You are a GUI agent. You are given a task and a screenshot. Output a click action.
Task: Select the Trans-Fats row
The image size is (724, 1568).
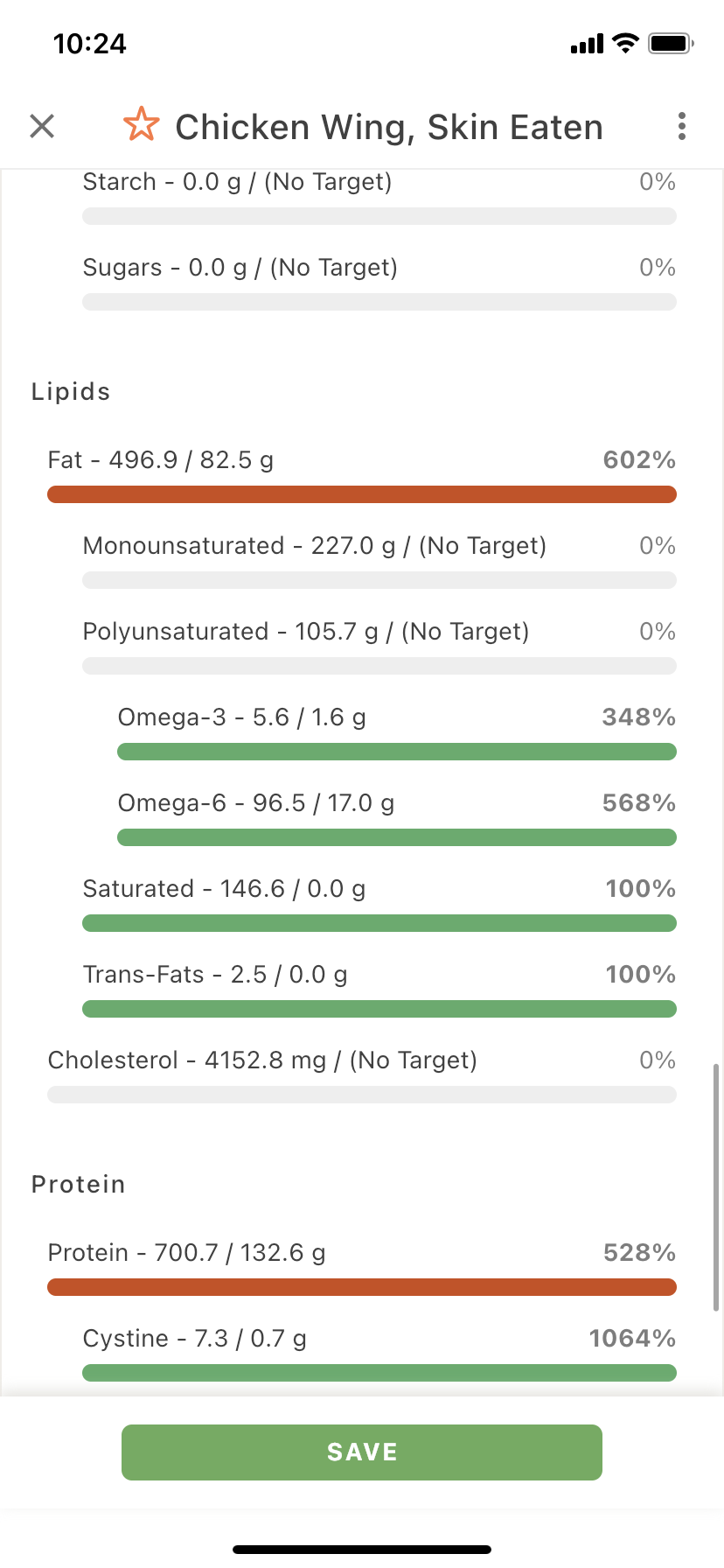[379, 990]
